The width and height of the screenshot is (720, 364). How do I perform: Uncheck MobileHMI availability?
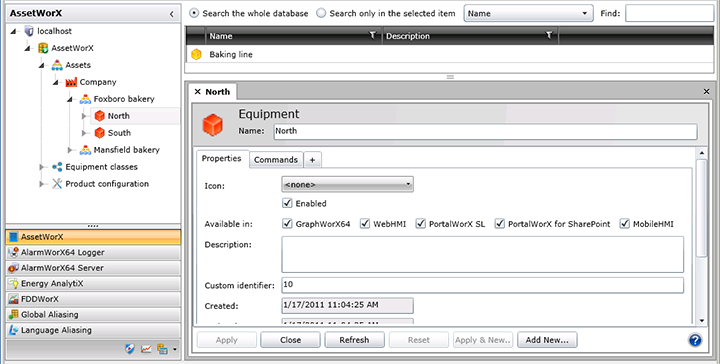click(x=625, y=224)
